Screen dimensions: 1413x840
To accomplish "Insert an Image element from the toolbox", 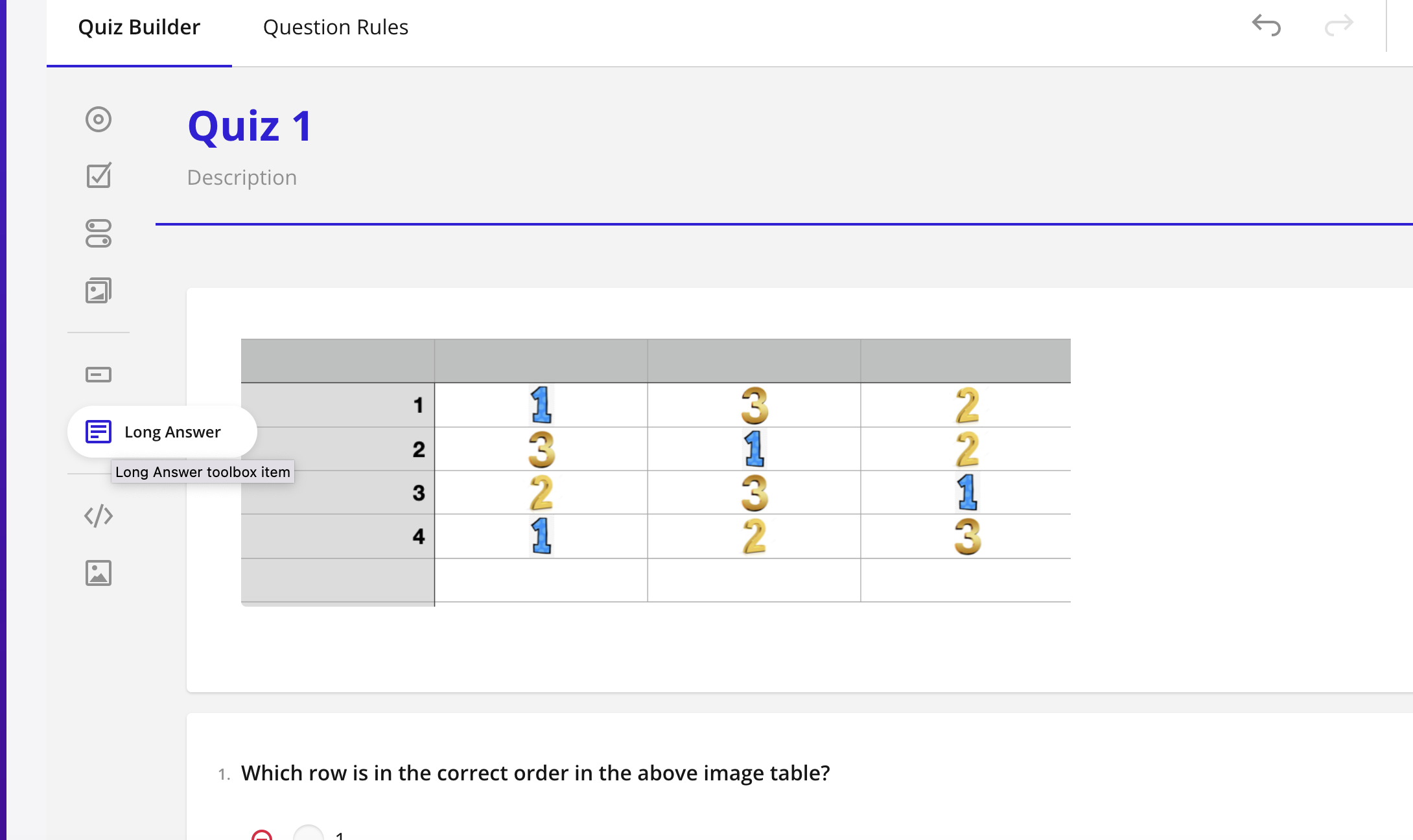I will point(99,573).
